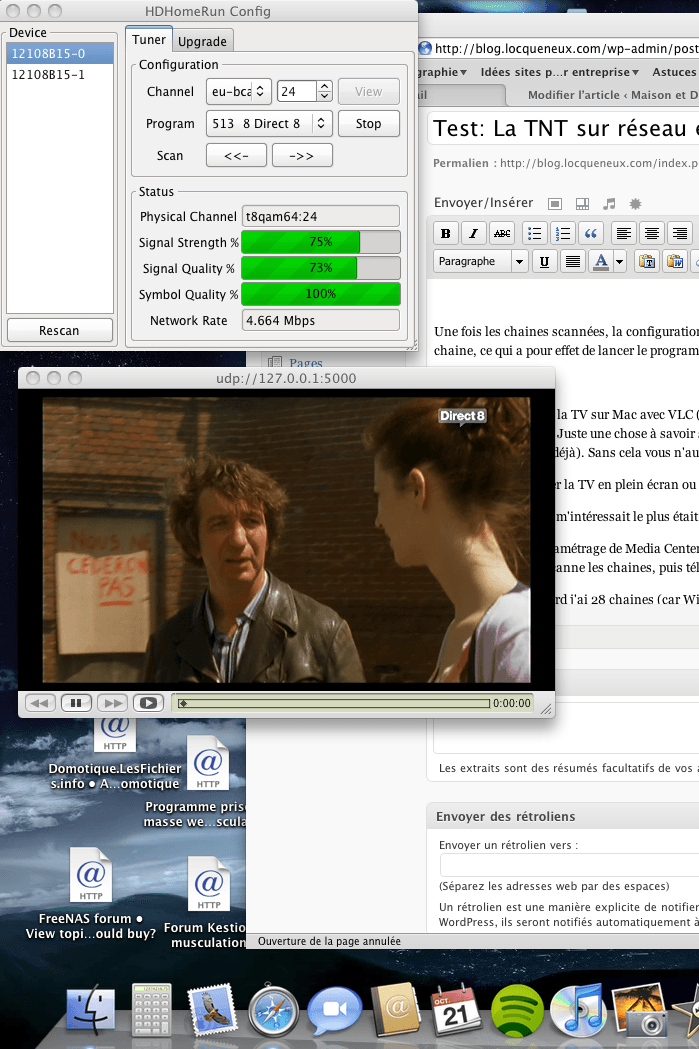The image size is (699, 1049).
Task: Open iChat from the Dock
Action: tap(334, 1010)
